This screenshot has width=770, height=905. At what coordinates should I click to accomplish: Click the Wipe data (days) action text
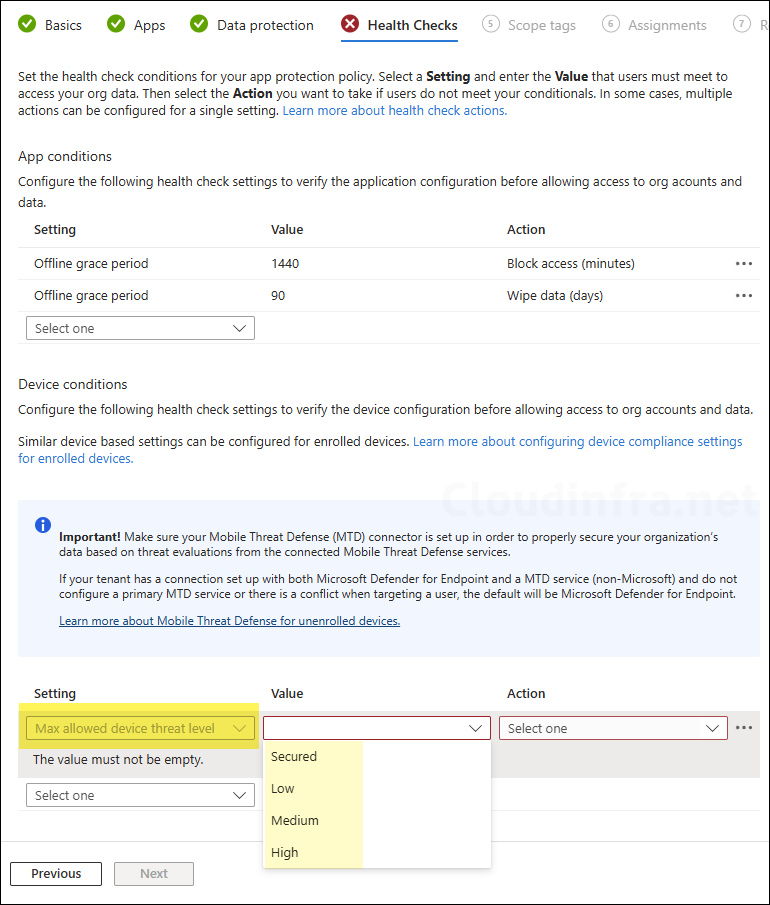pyautogui.click(x=555, y=296)
